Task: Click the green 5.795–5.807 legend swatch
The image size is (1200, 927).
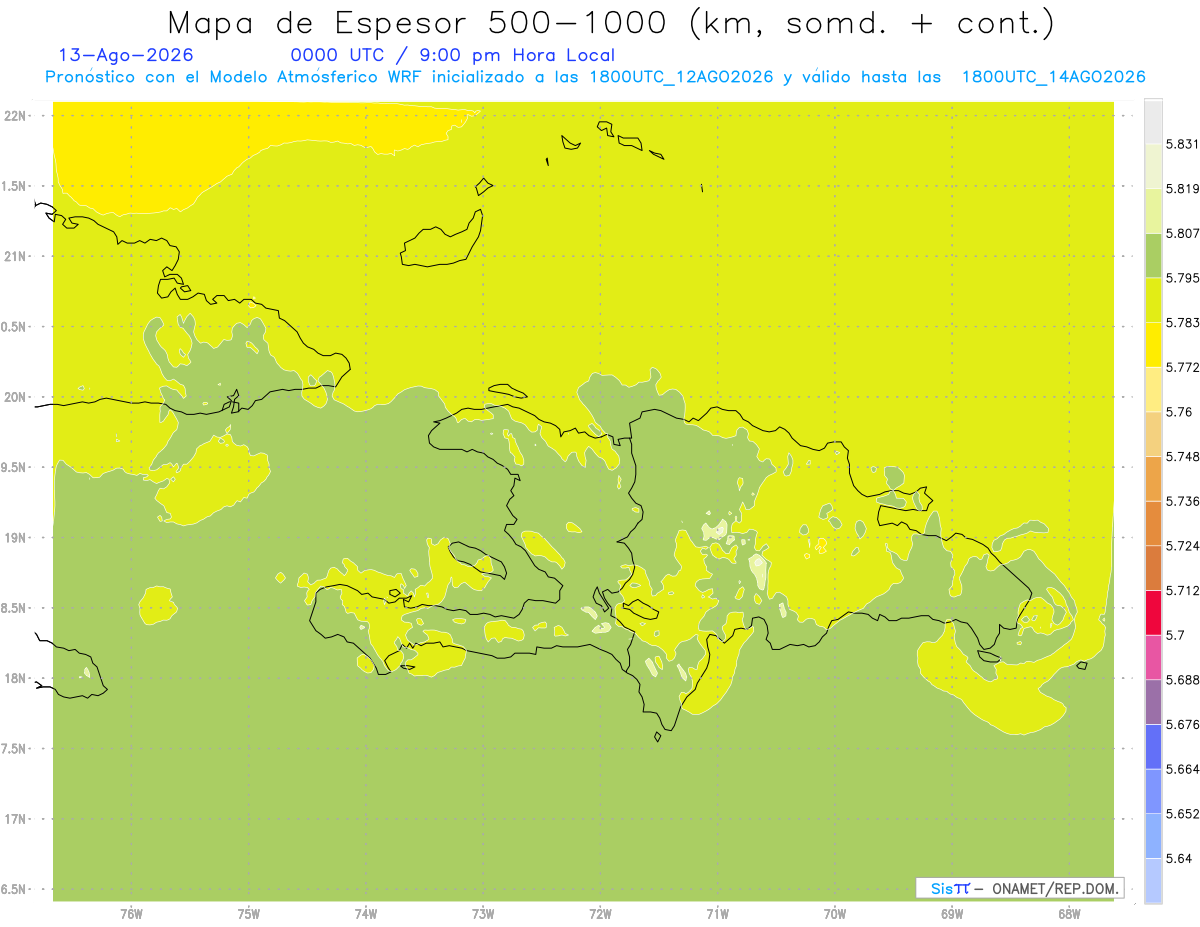Action: click(1153, 255)
